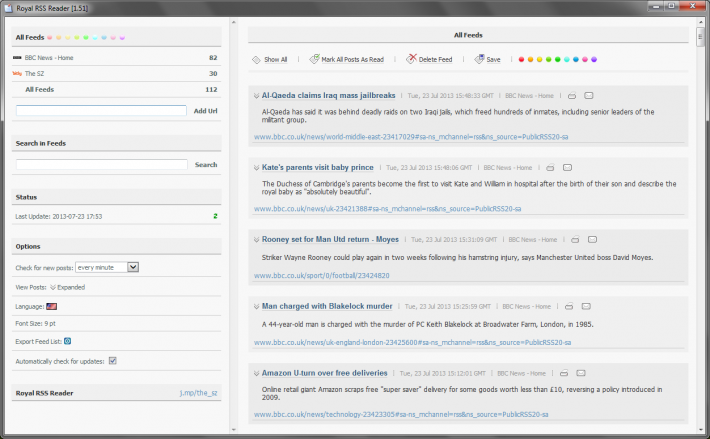Click the purple color dot in toolbar
The width and height of the screenshot is (710, 439).
coord(594,59)
